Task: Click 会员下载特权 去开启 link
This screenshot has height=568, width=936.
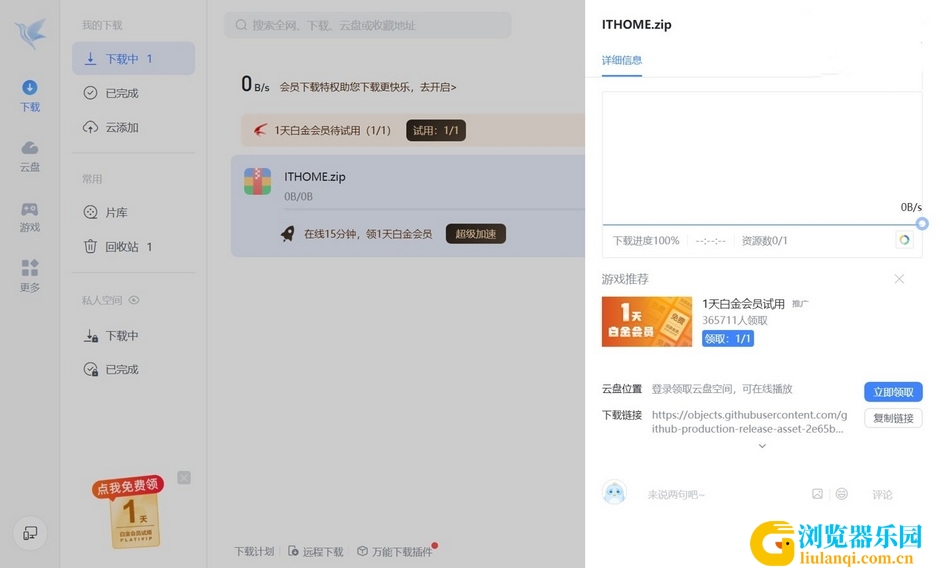Action: point(368,87)
